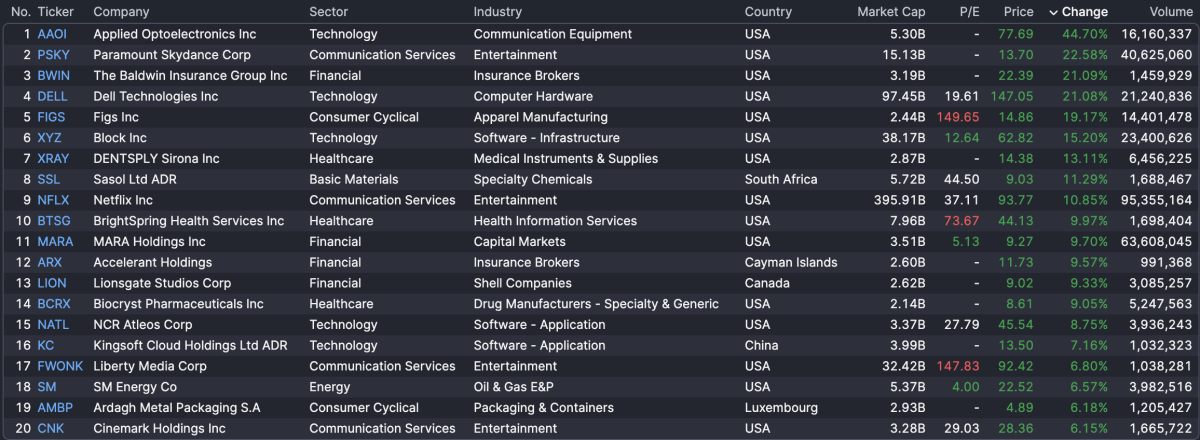Click the NFLX ticker symbol

53,200
